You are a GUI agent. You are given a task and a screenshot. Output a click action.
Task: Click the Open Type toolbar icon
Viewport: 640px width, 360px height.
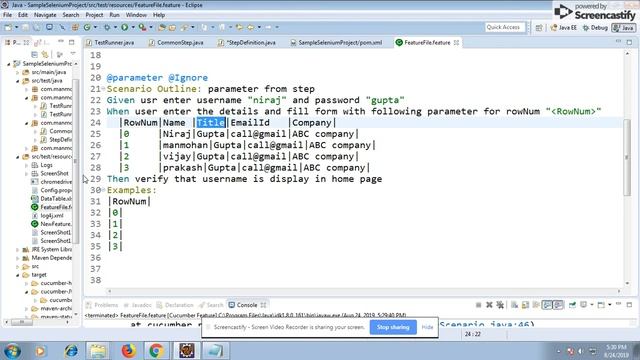(162, 27)
